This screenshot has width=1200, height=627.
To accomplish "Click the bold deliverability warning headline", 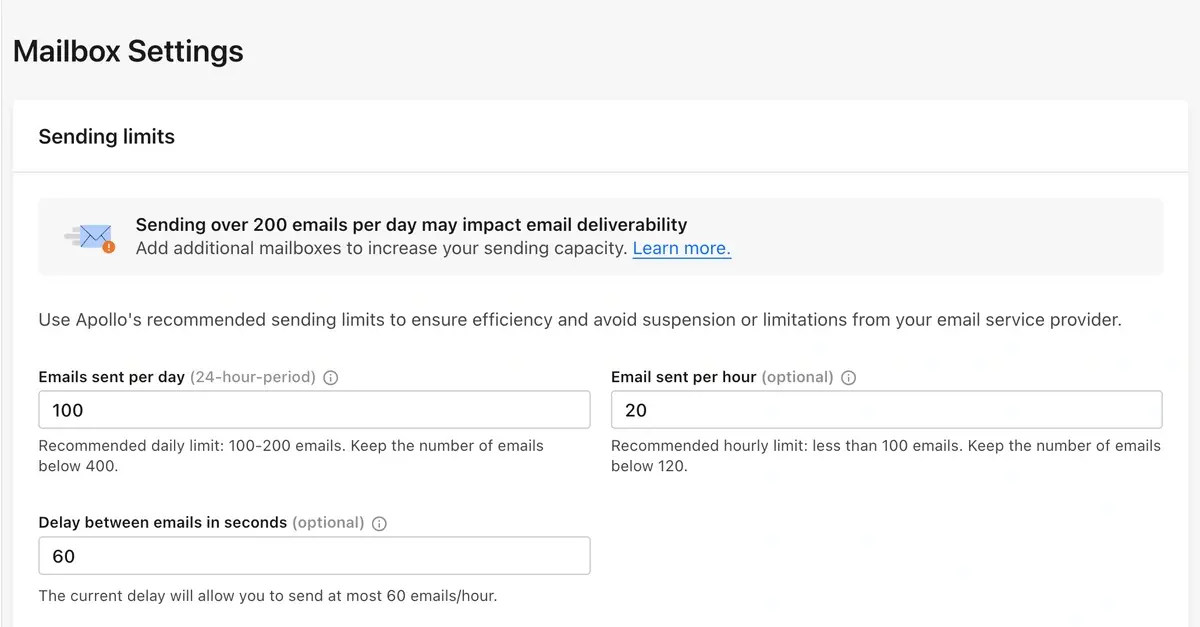I will click(x=411, y=224).
